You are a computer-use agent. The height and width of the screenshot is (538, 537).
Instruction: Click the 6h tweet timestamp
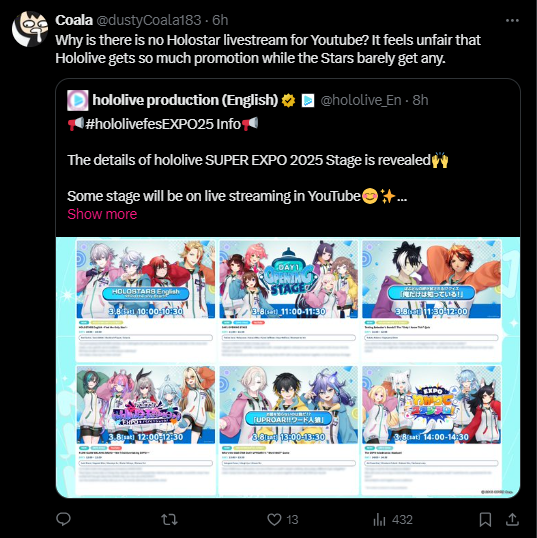(220, 20)
